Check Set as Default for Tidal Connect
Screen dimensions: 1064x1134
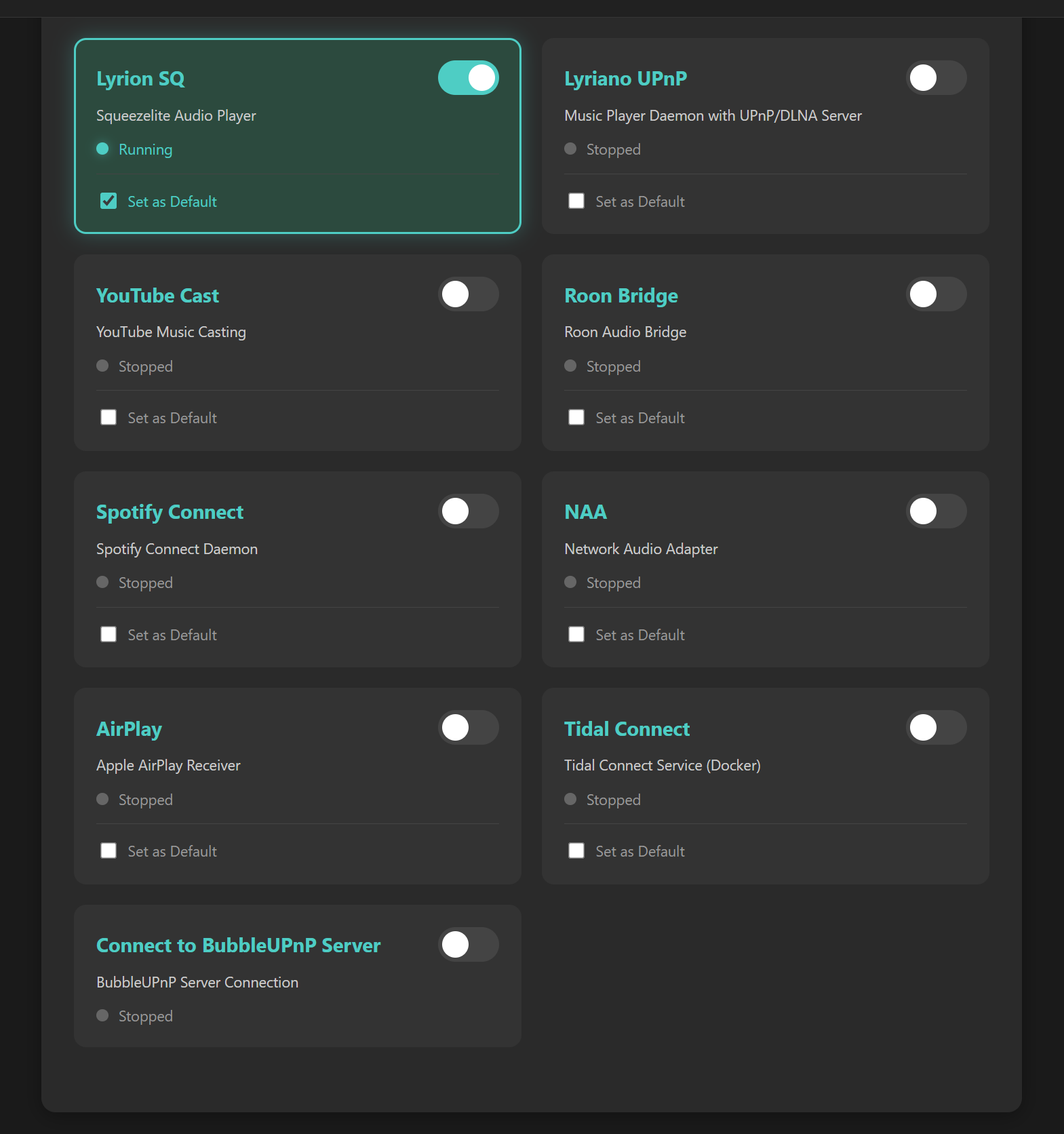576,850
